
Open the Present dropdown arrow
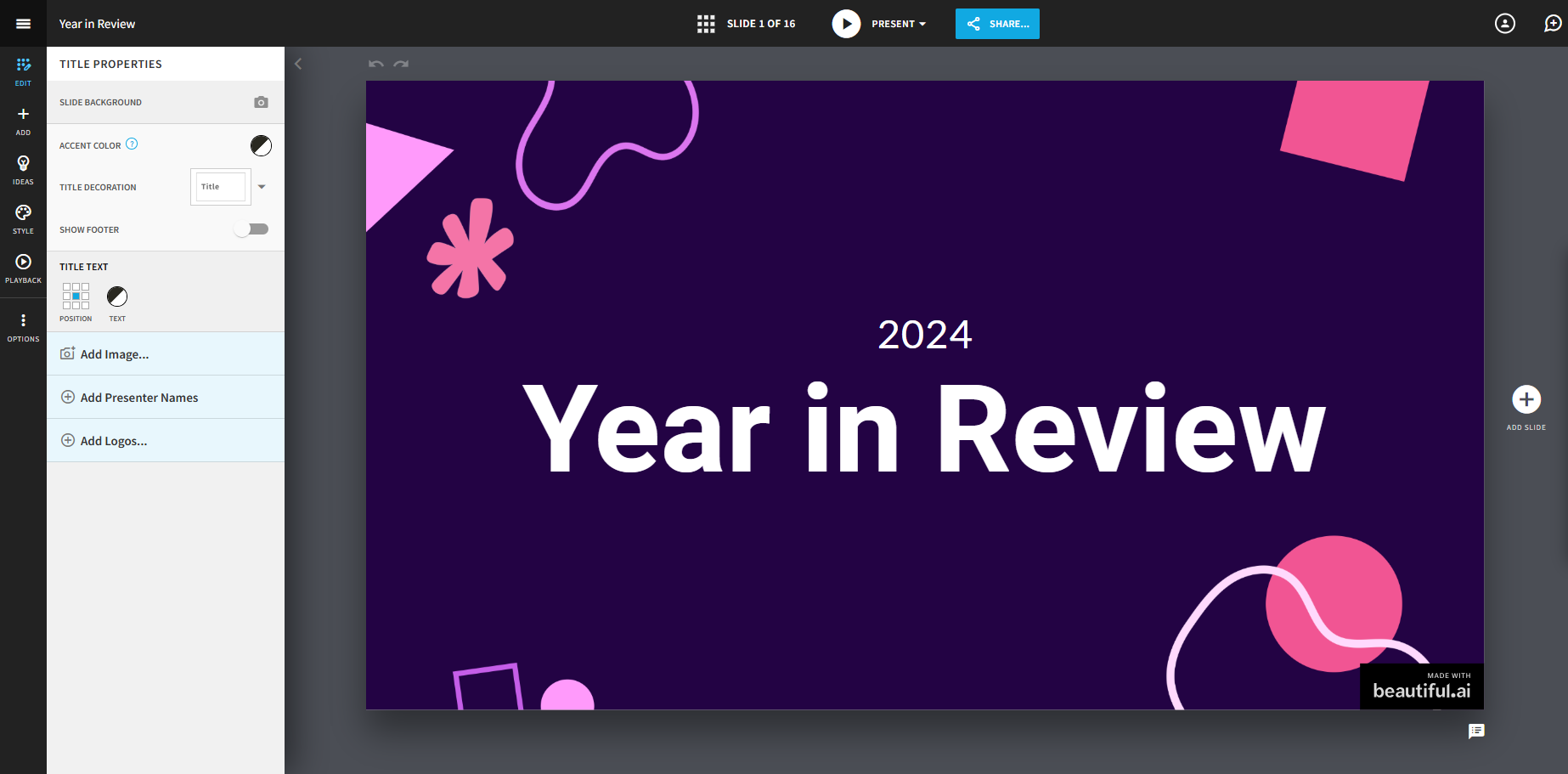[922, 24]
